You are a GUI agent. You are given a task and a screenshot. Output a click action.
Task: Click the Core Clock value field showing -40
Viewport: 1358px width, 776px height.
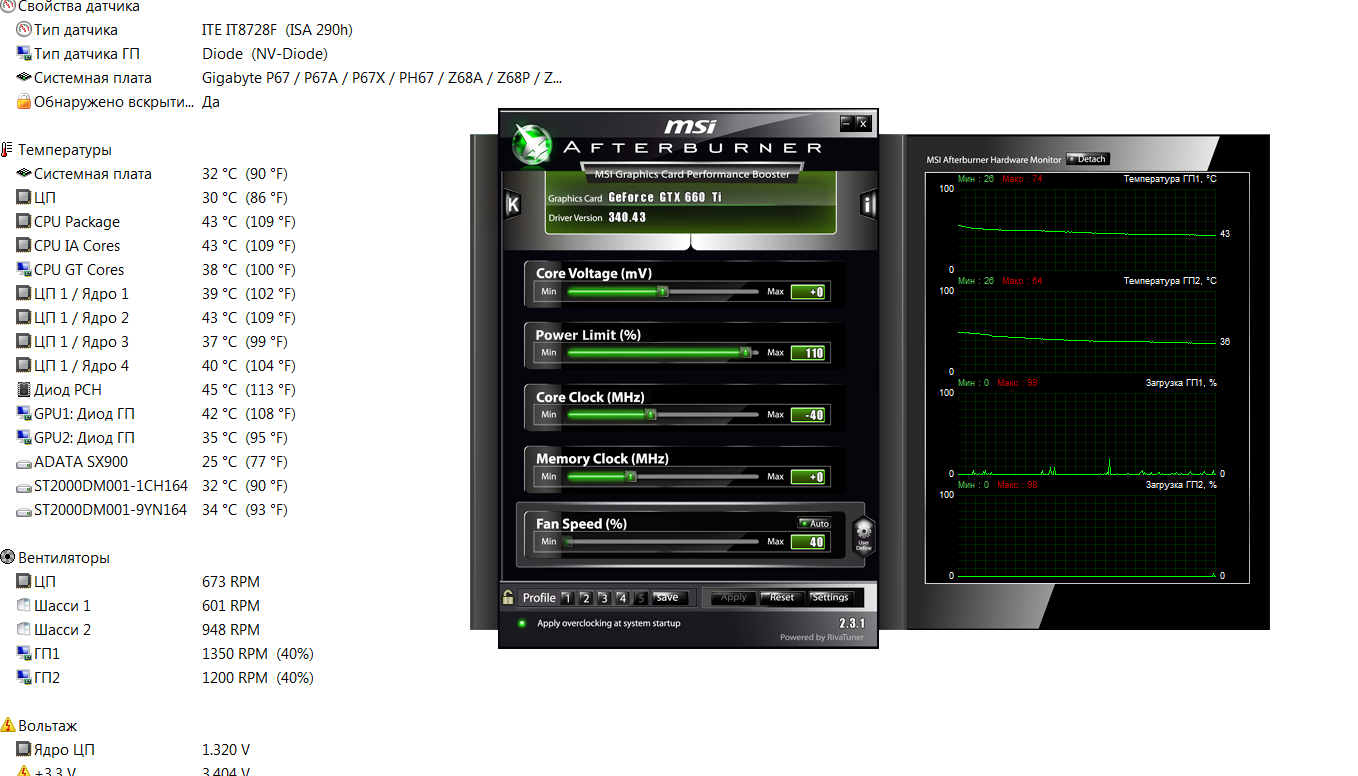(808, 415)
